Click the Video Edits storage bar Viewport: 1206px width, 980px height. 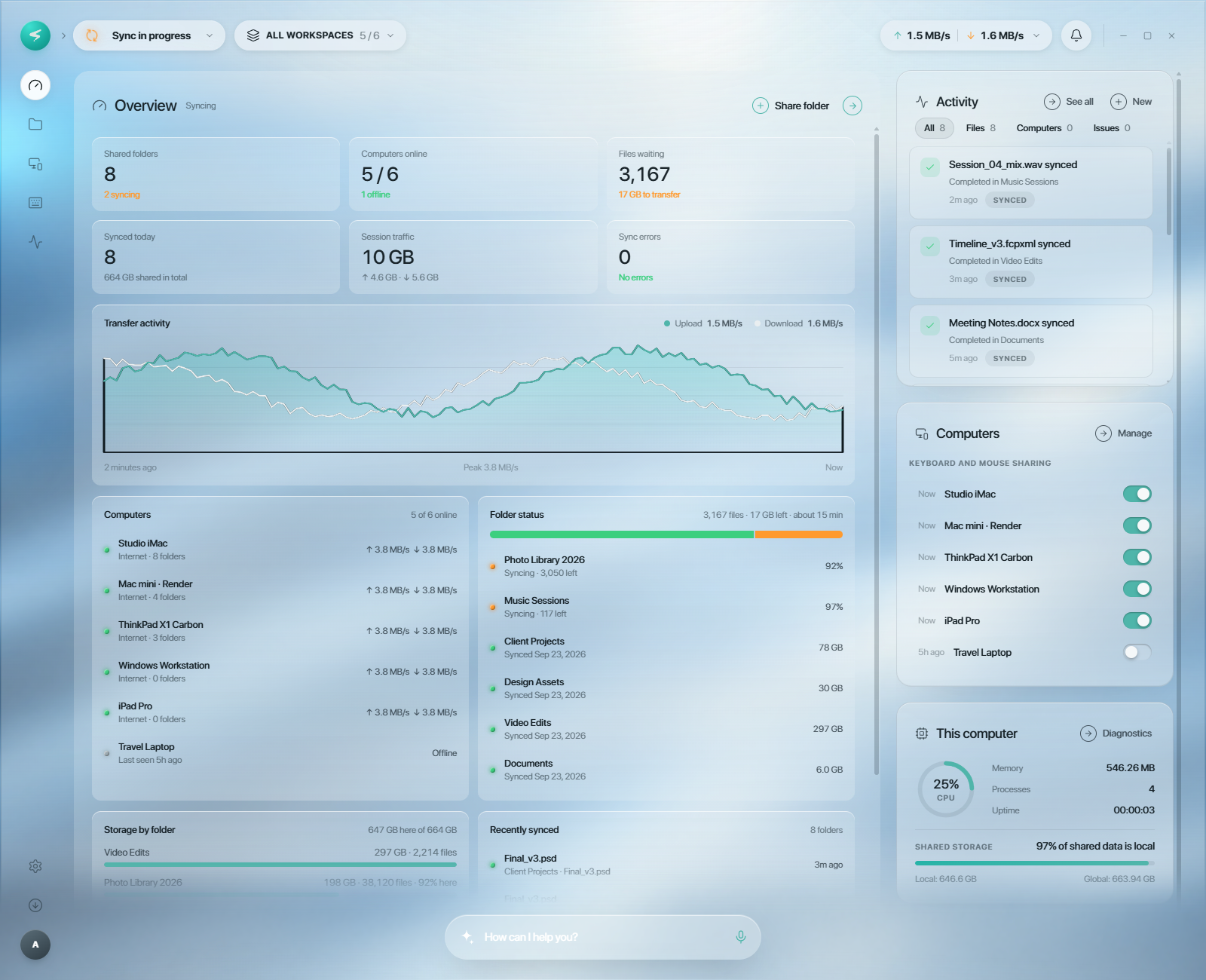coord(280,865)
